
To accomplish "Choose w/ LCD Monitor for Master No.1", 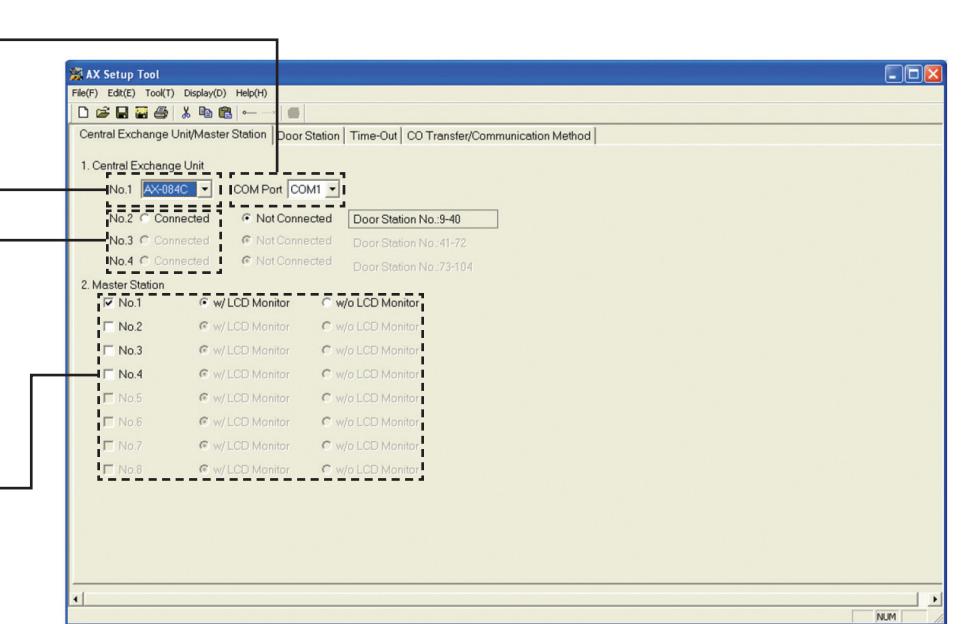I will 204,303.
